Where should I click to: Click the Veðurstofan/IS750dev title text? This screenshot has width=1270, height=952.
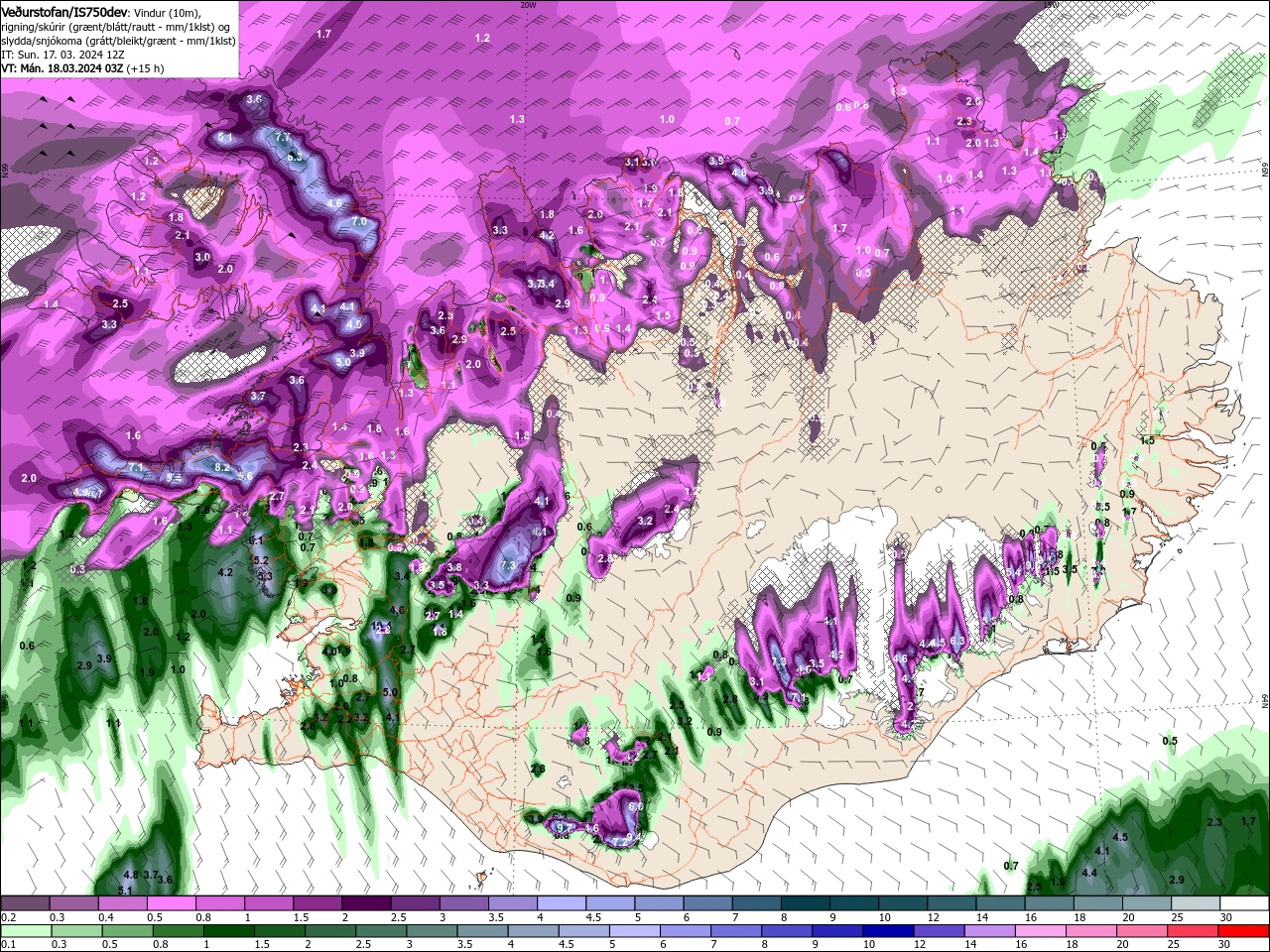coord(64,11)
